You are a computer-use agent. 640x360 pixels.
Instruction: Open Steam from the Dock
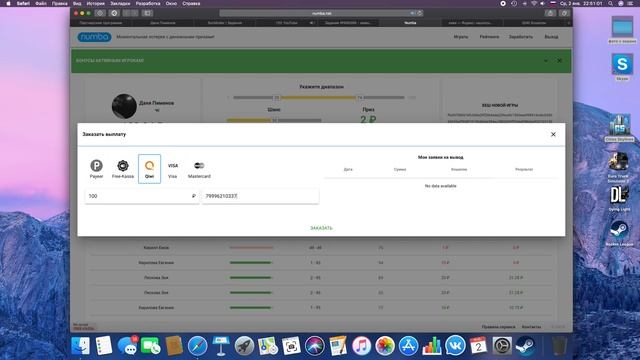(x=525, y=346)
